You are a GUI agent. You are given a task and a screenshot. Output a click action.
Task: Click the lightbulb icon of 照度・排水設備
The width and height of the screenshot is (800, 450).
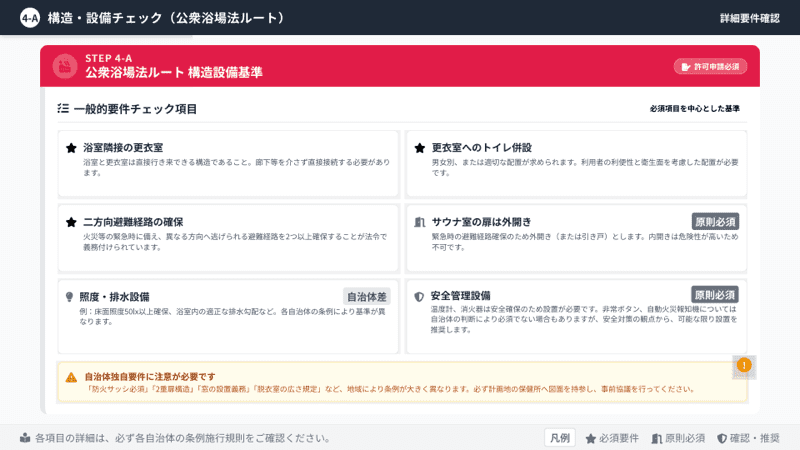tap(69, 297)
